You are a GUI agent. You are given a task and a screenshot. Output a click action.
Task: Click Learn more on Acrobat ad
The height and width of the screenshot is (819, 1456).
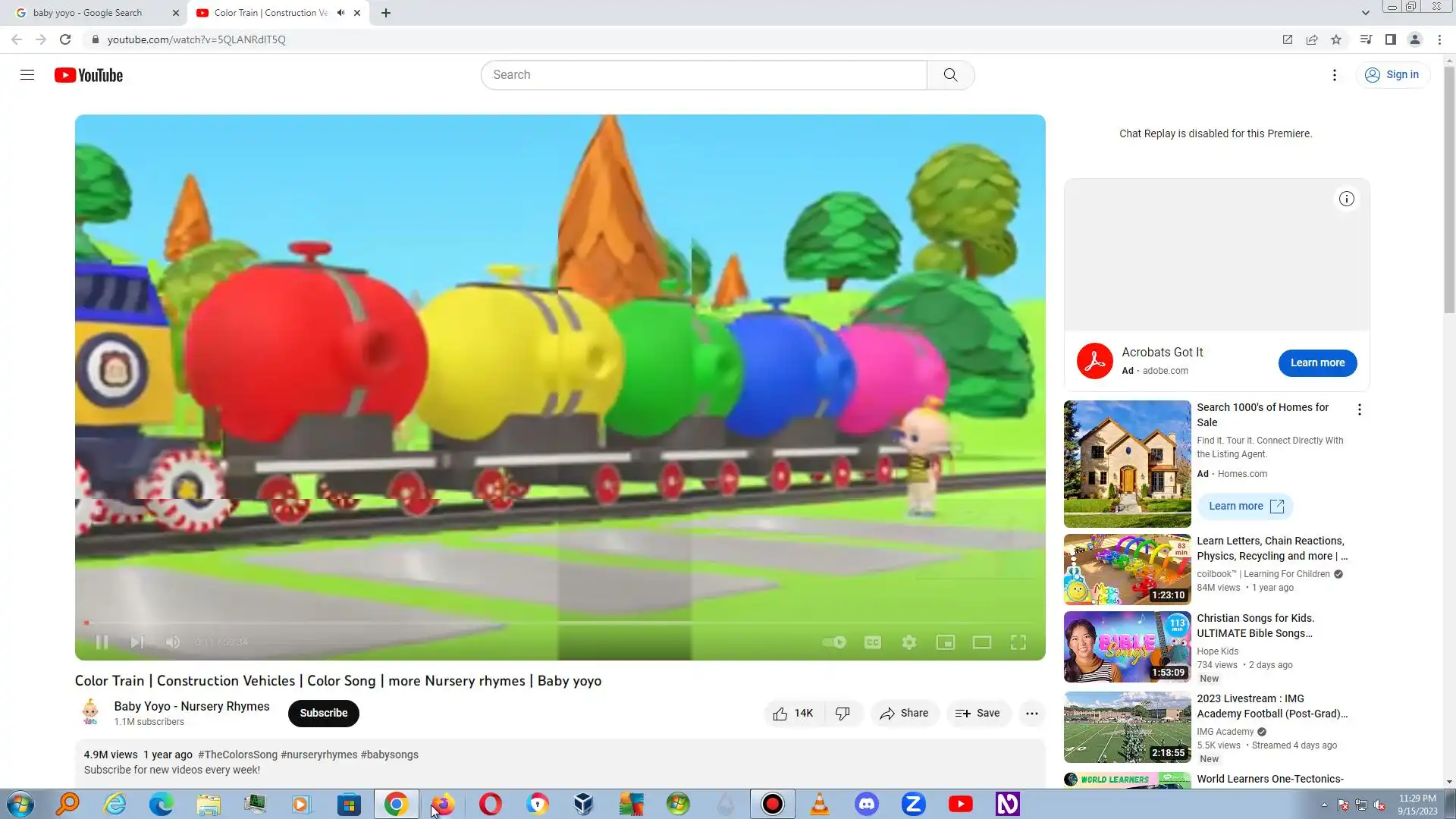pyautogui.click(x=1317, y=362)
